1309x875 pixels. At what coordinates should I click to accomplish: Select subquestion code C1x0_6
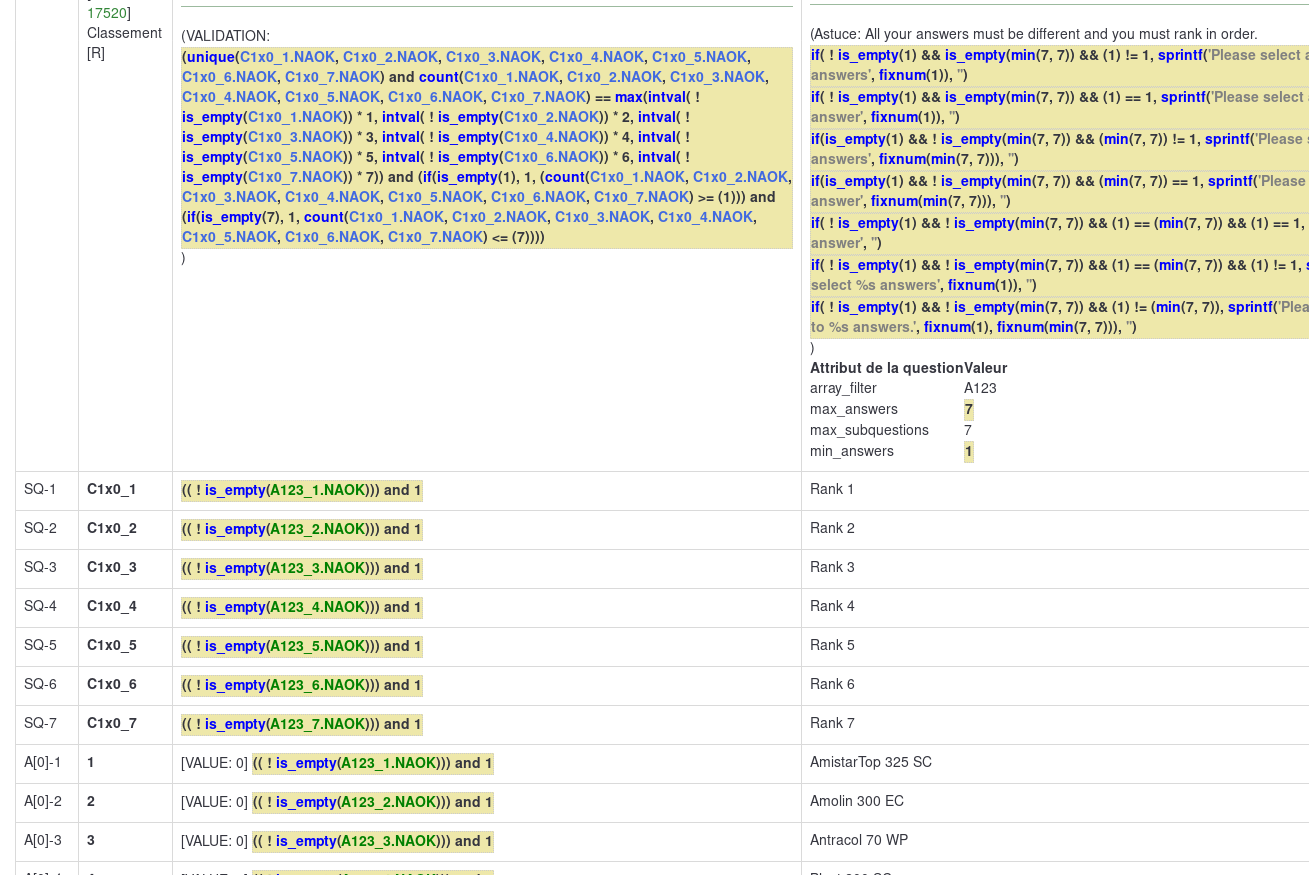(x=112, y=684)
